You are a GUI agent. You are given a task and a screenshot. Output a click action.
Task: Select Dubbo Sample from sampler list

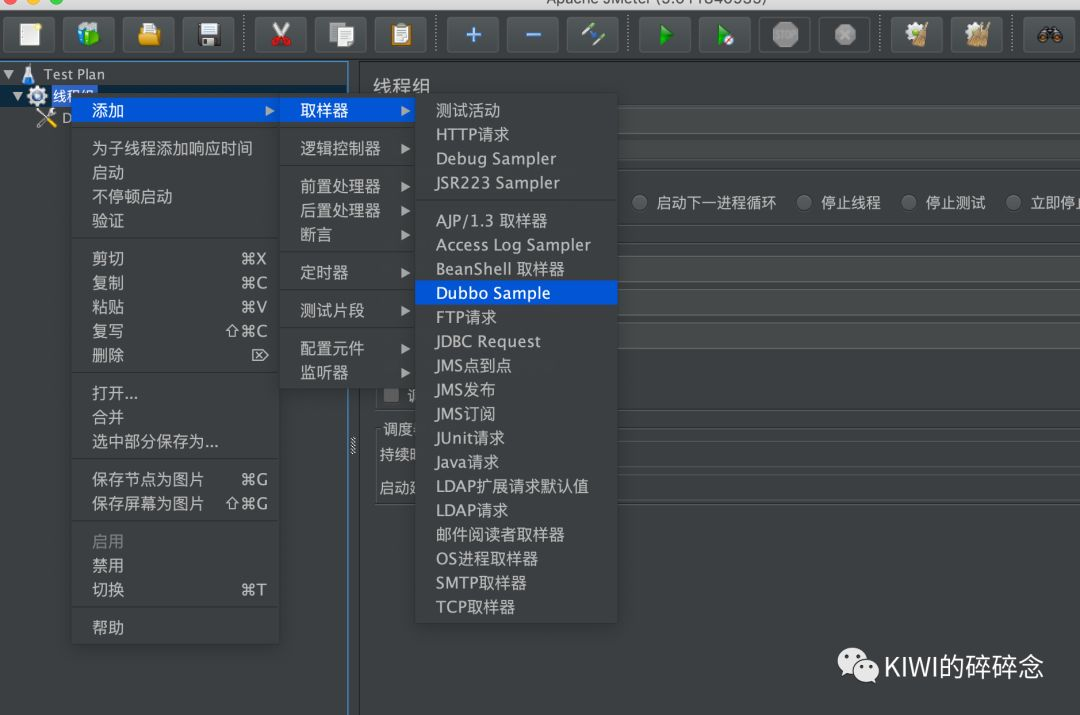[x=516, y=293]
